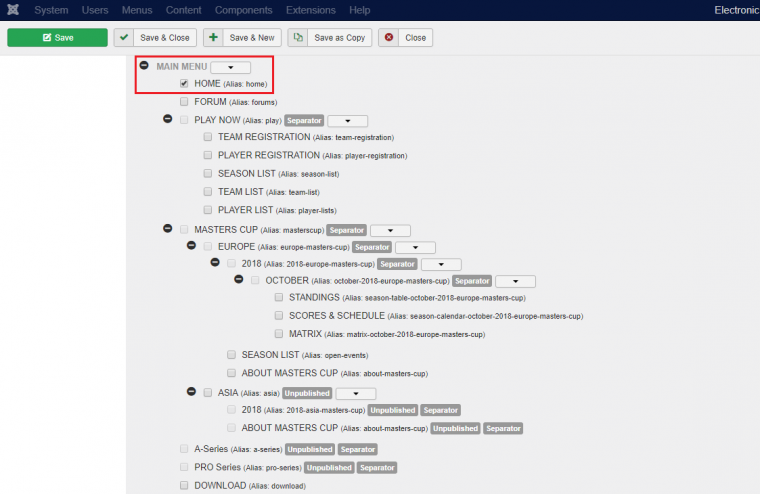Screen dimensions: 760x494
Task: Check the FORUM checkbox
Action: (184, 102)
